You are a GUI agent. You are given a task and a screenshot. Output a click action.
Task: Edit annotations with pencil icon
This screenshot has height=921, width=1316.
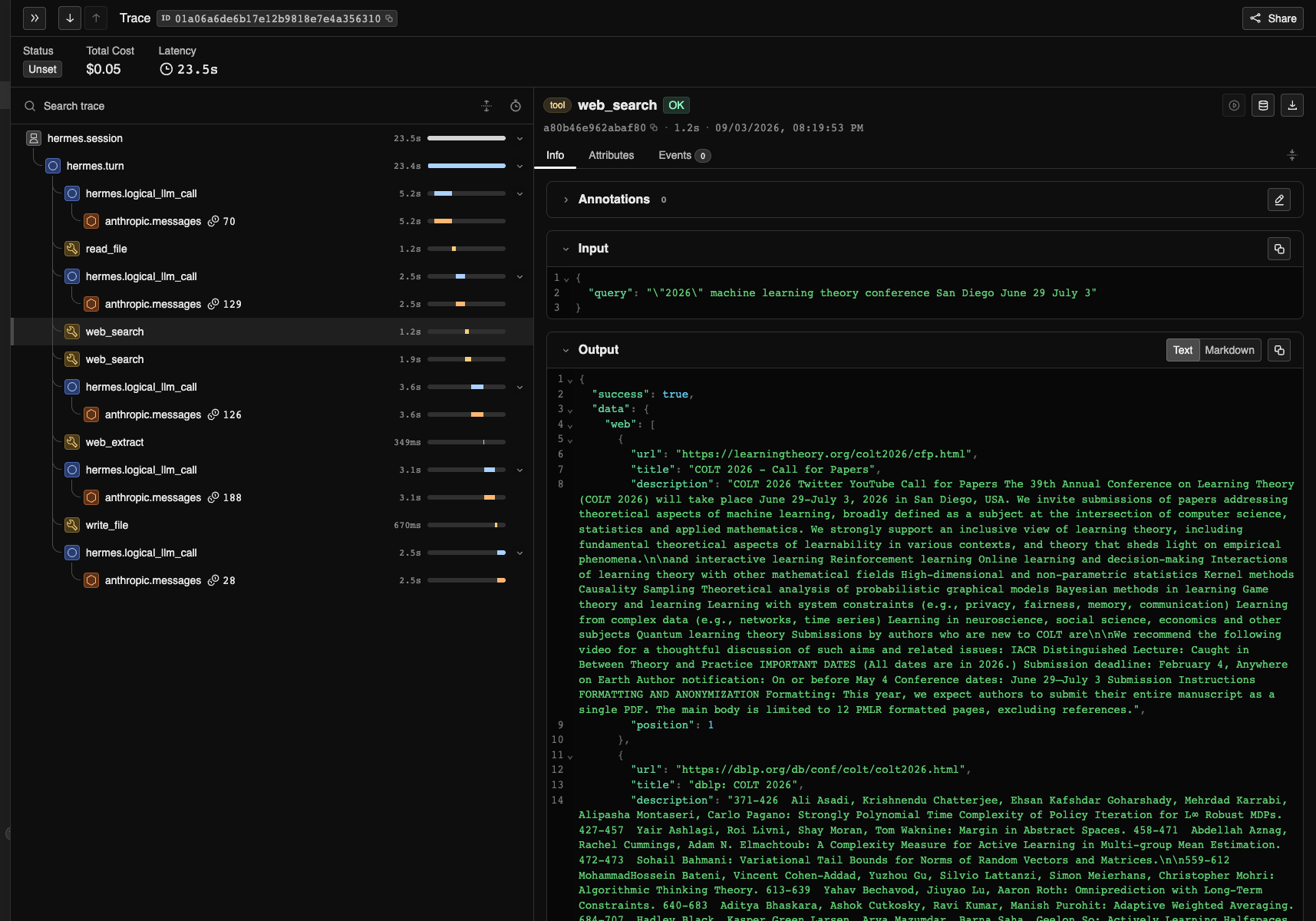[1279, 200]
